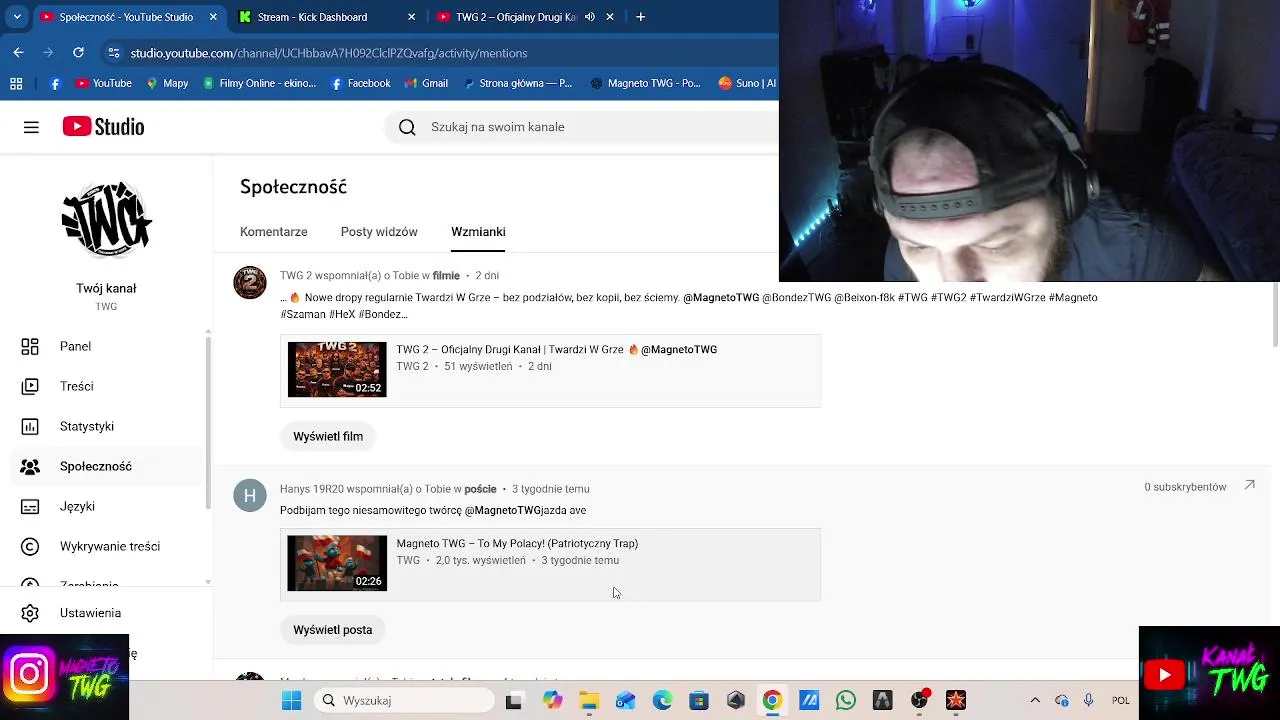This screenshot has width=1280, height=720.
Task: Click the TWG channel avatar
Action: tap(106, 220)
